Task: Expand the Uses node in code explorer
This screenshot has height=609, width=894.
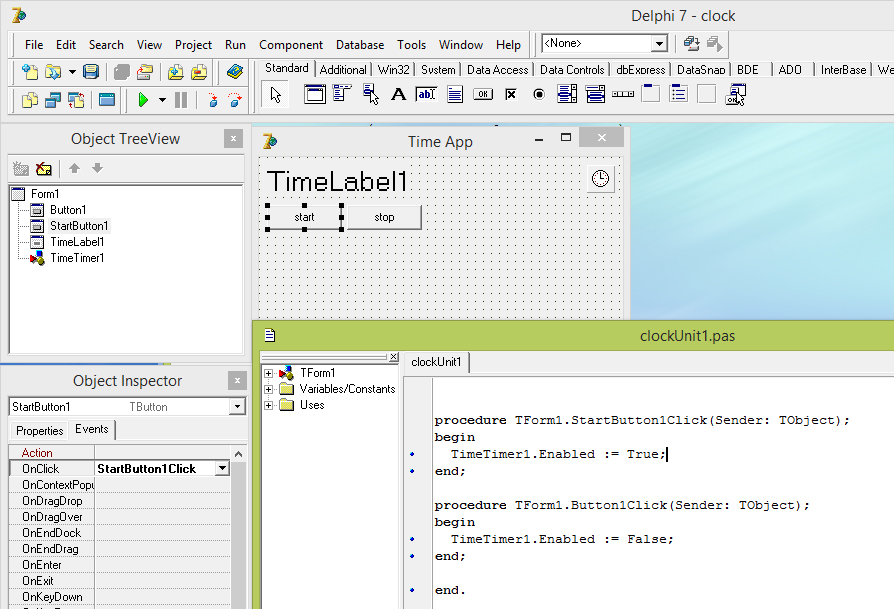Action: pos(268,405)
